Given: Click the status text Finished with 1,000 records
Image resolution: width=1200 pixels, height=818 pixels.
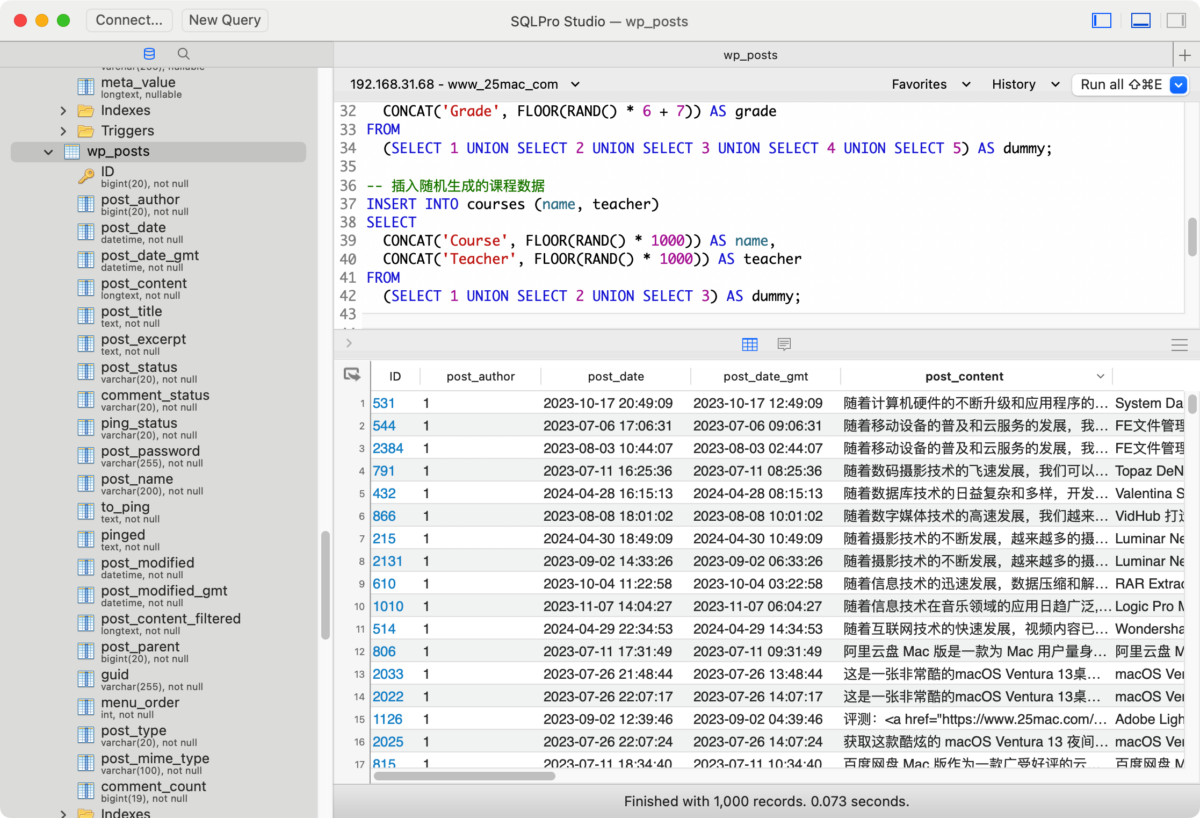Looking at the screenshot, I should tap(767, 801).
